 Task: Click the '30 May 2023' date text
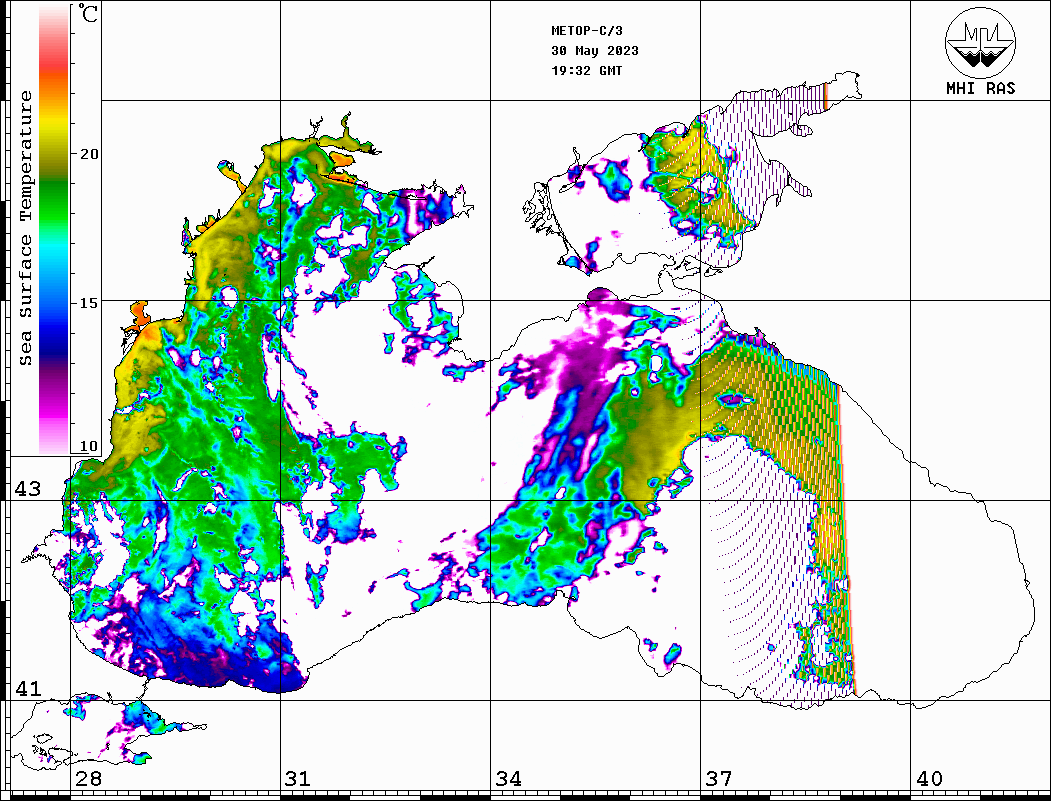pos(595,51)
